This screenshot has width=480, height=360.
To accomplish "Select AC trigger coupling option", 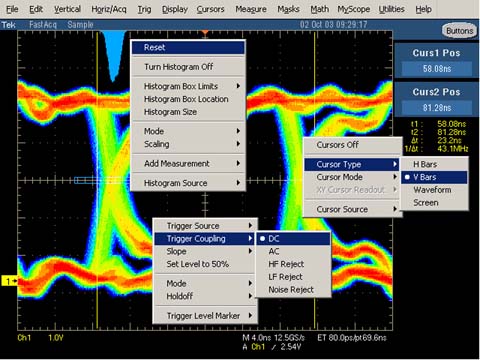I will 293,251.
